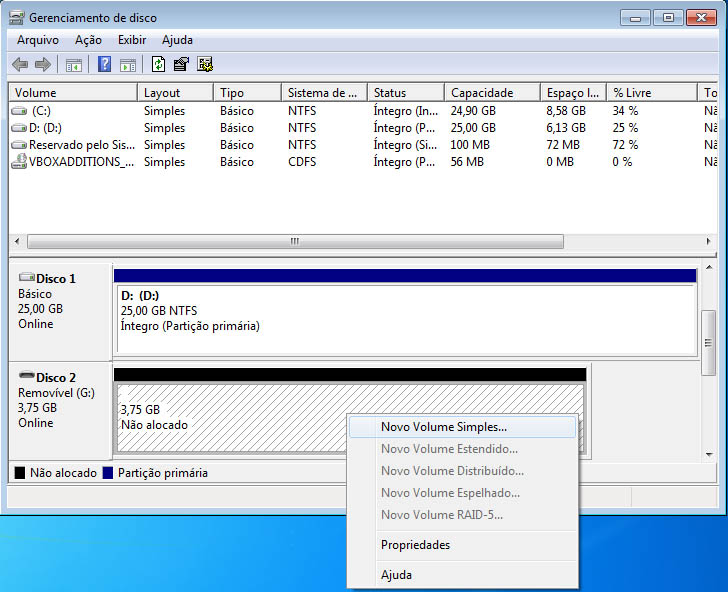The width and height of the screenshot is (728, 592).
Task: Click the Reservado pelo Sistema drive icon
Action: [x=19, y=145]
